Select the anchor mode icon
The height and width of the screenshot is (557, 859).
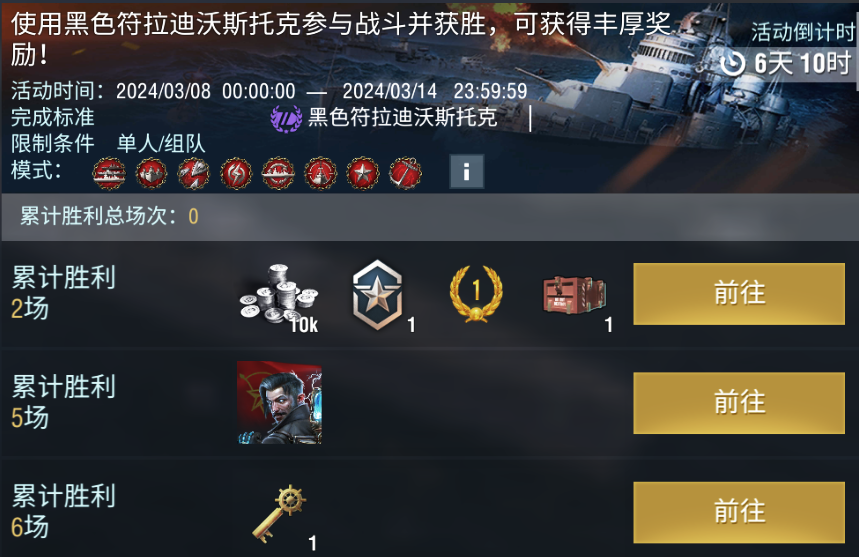point(405,174)
